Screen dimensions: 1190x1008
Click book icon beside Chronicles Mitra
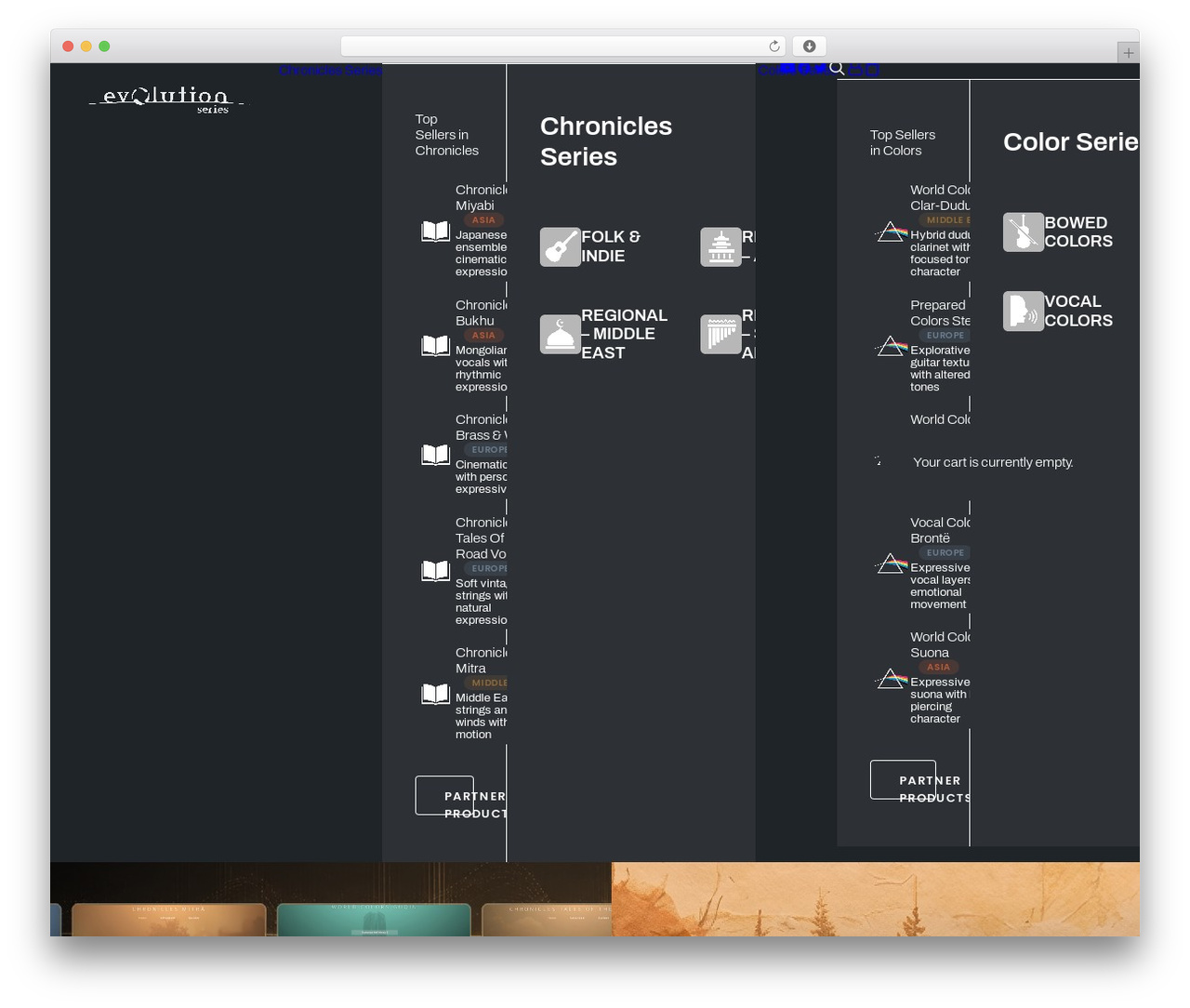click(x=435, y=694)
